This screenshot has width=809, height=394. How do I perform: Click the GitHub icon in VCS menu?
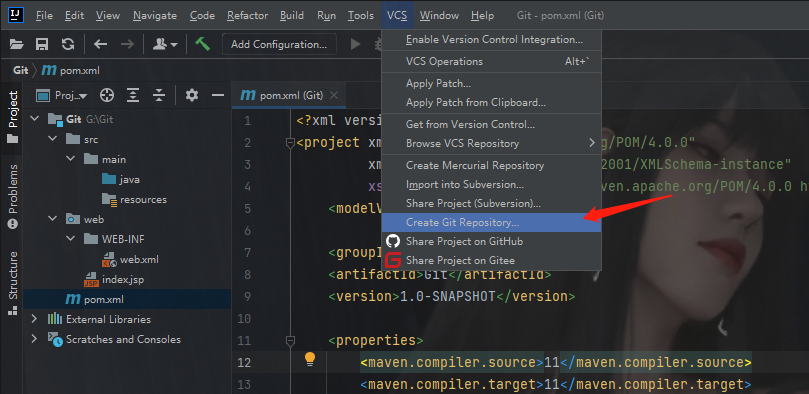click(x=393, y=241)
